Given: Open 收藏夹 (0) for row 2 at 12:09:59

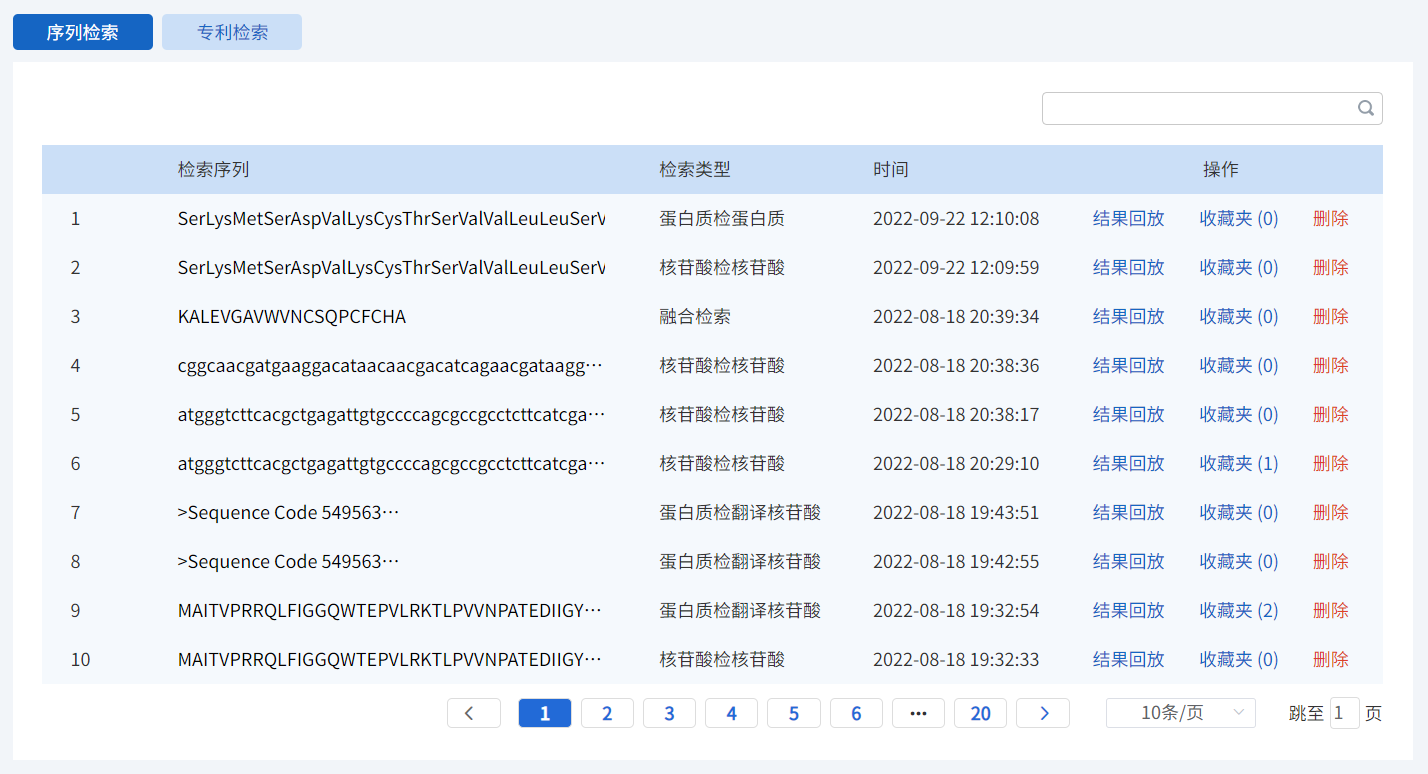Looking at the screenshot, I should [x=1239, y=267].
